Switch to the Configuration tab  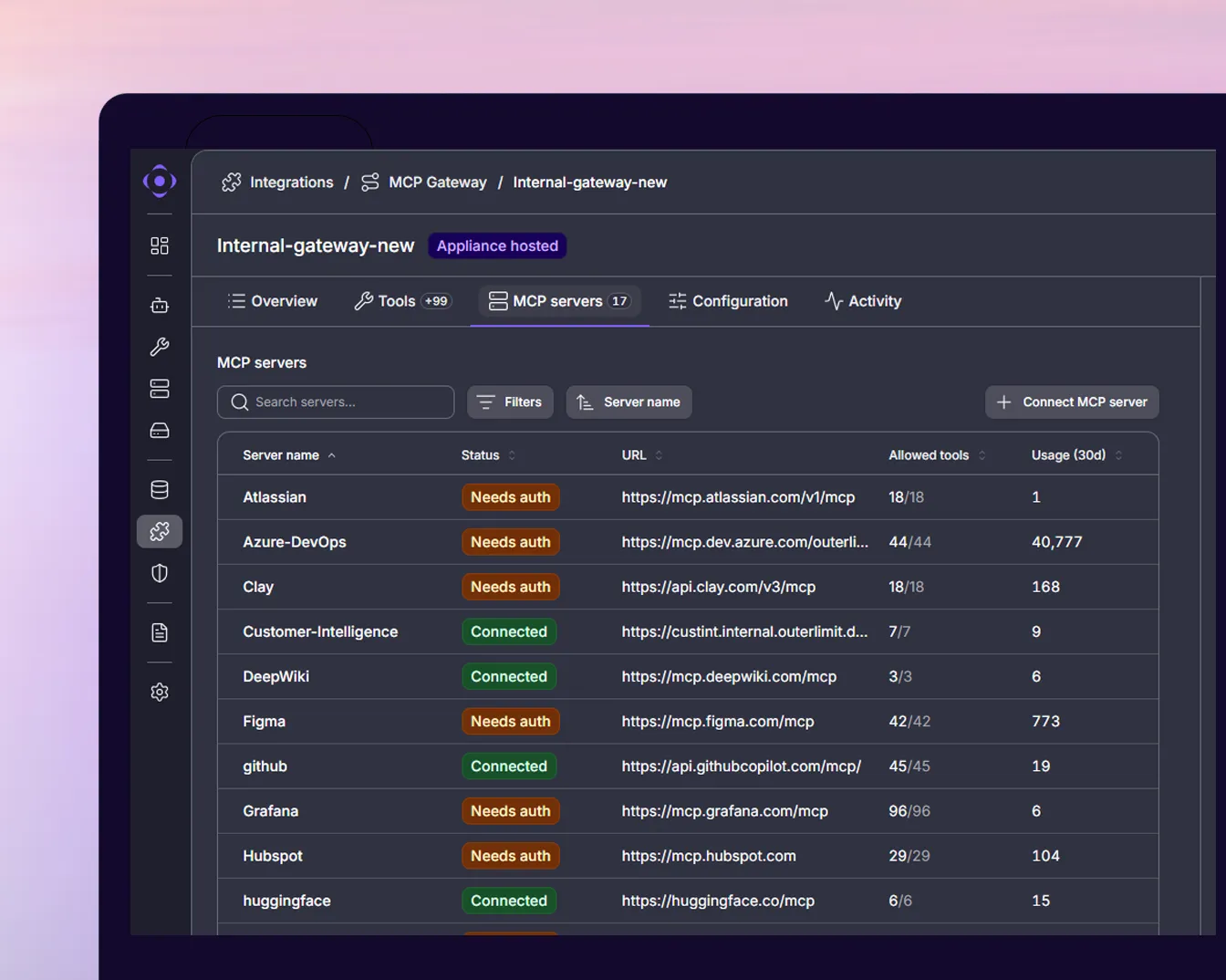tap(728, 301)
